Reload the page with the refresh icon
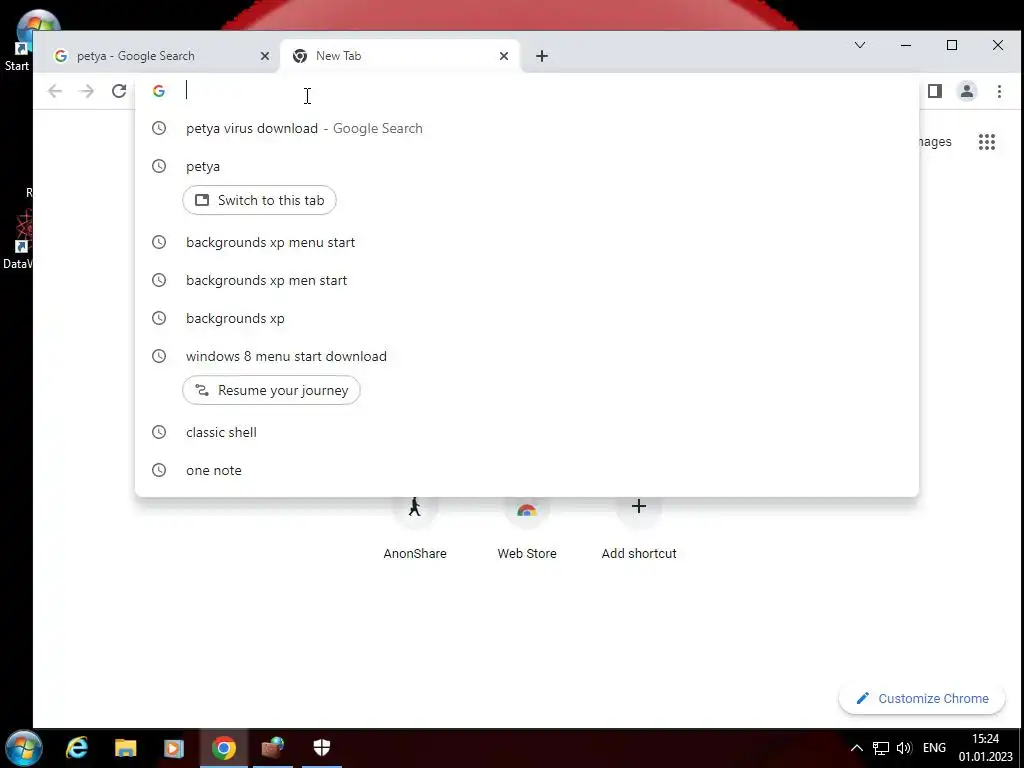The width and height of the screenshot is (1024, 768). 119,91
